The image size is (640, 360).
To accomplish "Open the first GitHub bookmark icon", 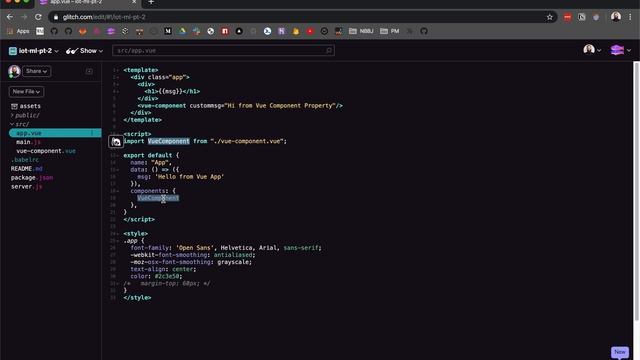I will [54, 31].
